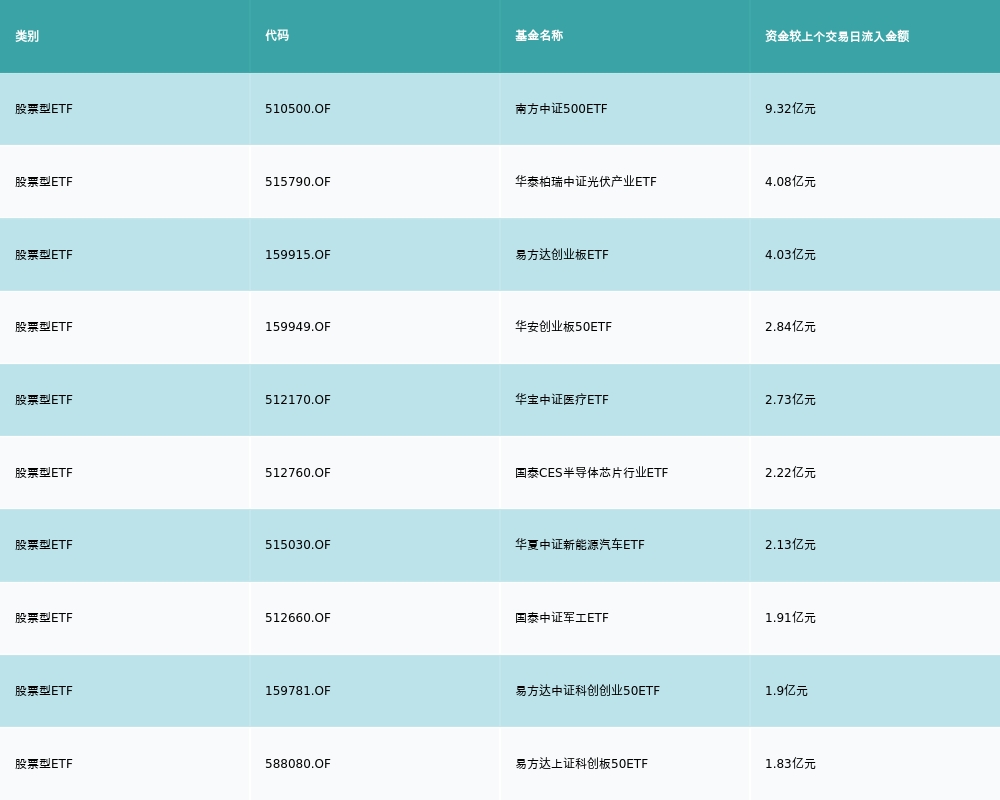Select the 国泰CES半导体芯片行业ETF fund name
This screenshot has height=800, width=1000.
coord(591,473)
